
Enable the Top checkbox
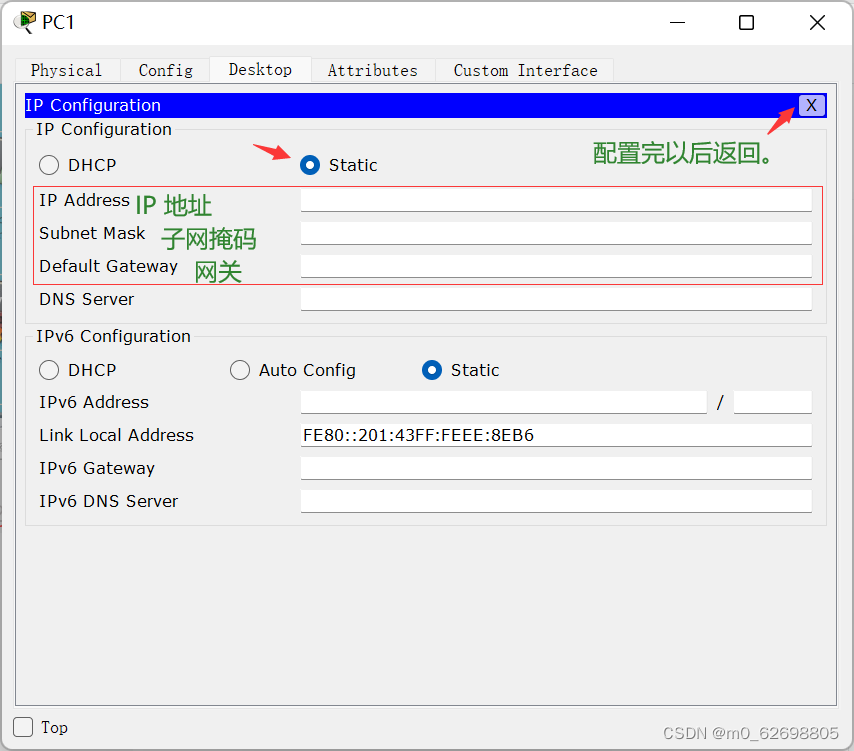click(23, 727)
